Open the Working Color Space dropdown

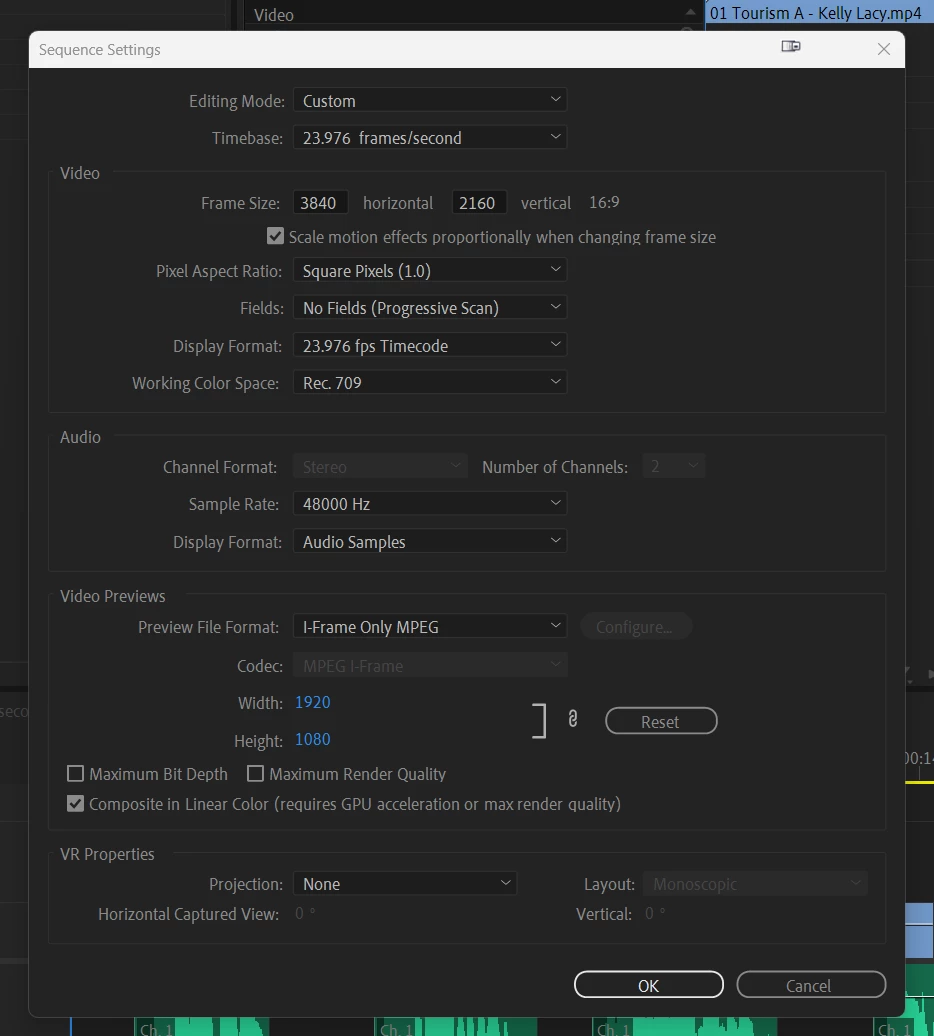[430, 383]
